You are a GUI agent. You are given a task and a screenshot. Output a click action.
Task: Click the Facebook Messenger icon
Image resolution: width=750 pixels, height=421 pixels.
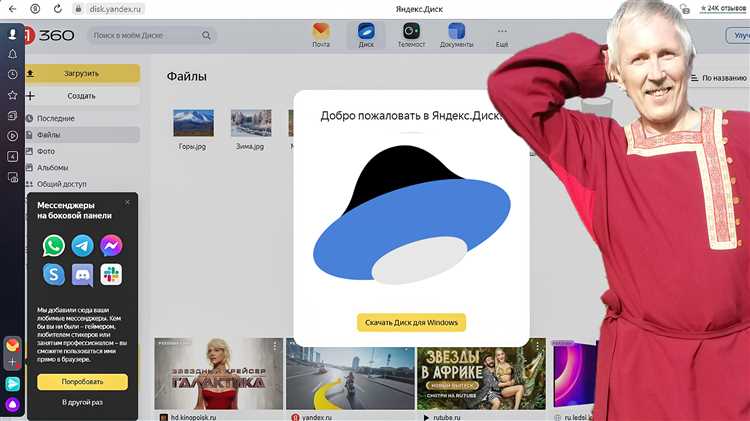(111, 245)
